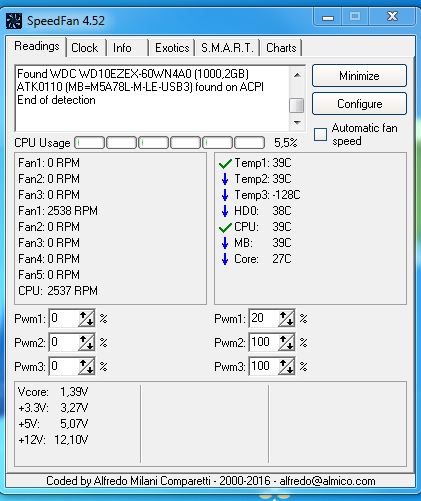This screenshot has height=501, width=421.
Task: View the Charts tab
Action: pos(281,48)
